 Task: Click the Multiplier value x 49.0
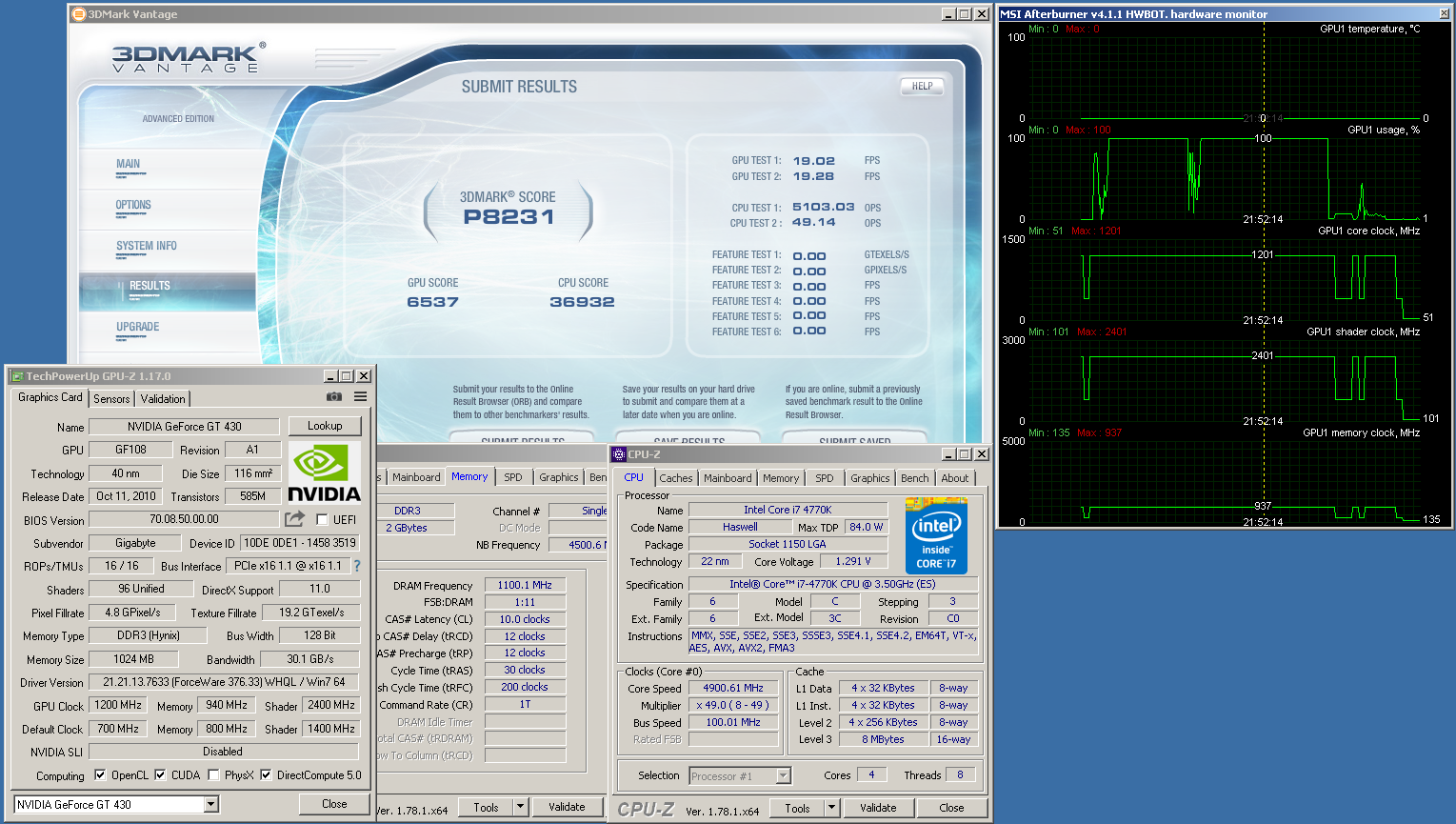click(733, 705)
